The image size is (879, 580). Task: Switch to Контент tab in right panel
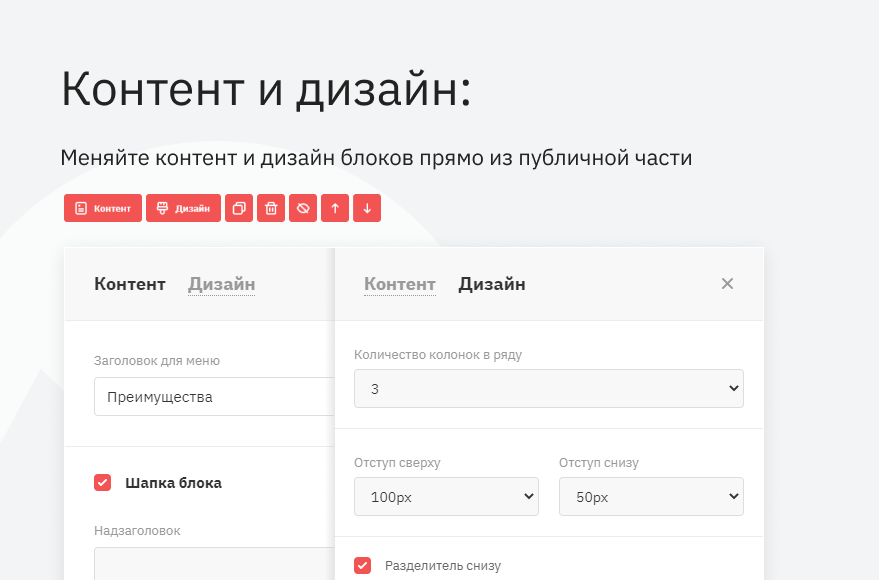(399, 284)
